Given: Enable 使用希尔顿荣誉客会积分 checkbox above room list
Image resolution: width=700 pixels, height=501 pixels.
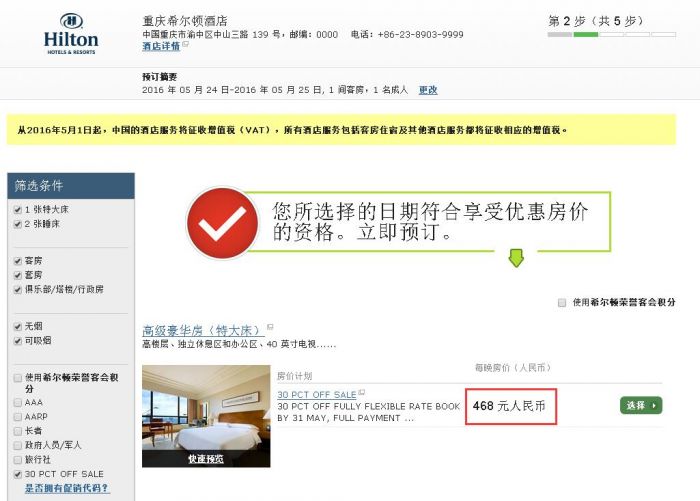Looking at the screenshot, I should point(562,302).
